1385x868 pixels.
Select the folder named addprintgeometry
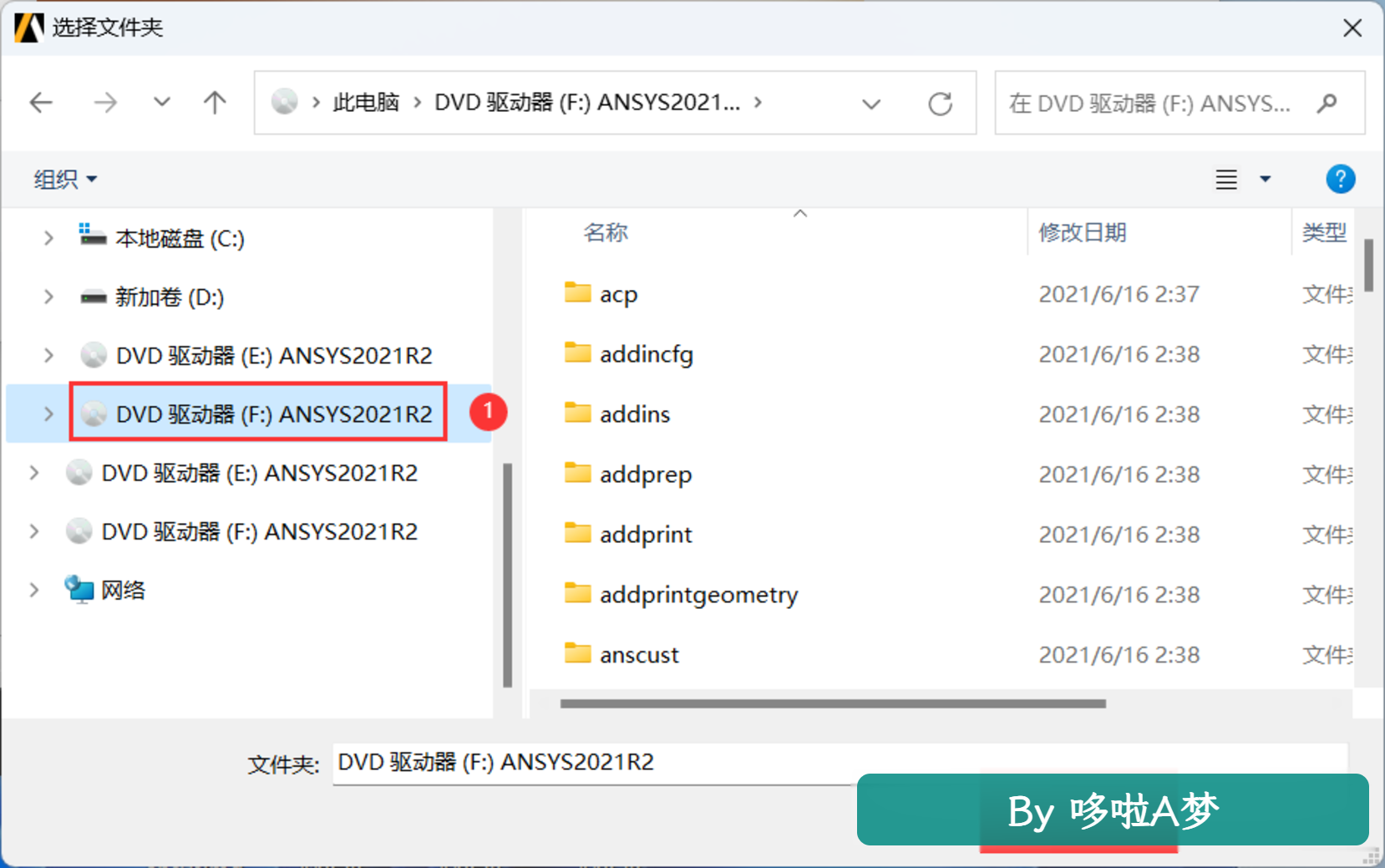tap(699, 595)
